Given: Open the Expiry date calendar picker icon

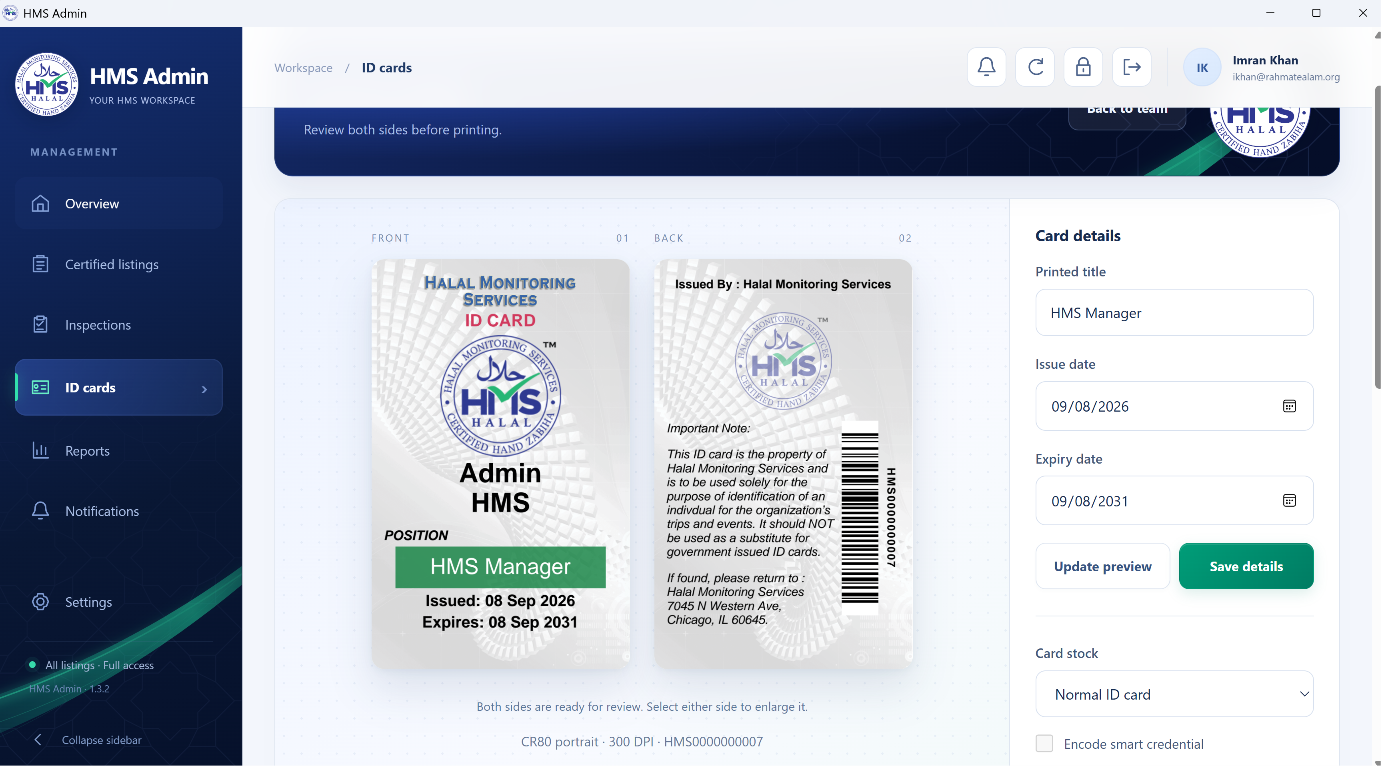Looking at the screenshot, I should pyautogui.click(x=1289, y=500).
